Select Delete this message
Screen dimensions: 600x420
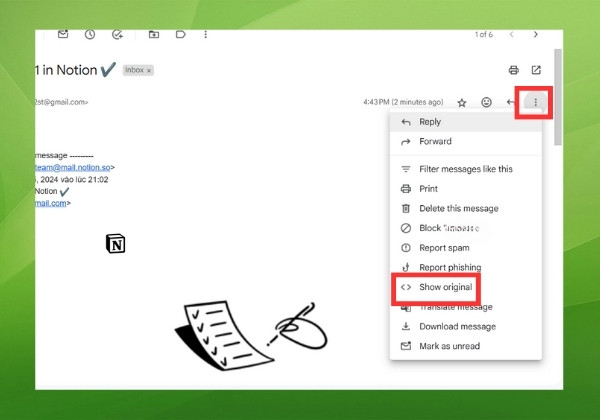[x=466, y=208]
